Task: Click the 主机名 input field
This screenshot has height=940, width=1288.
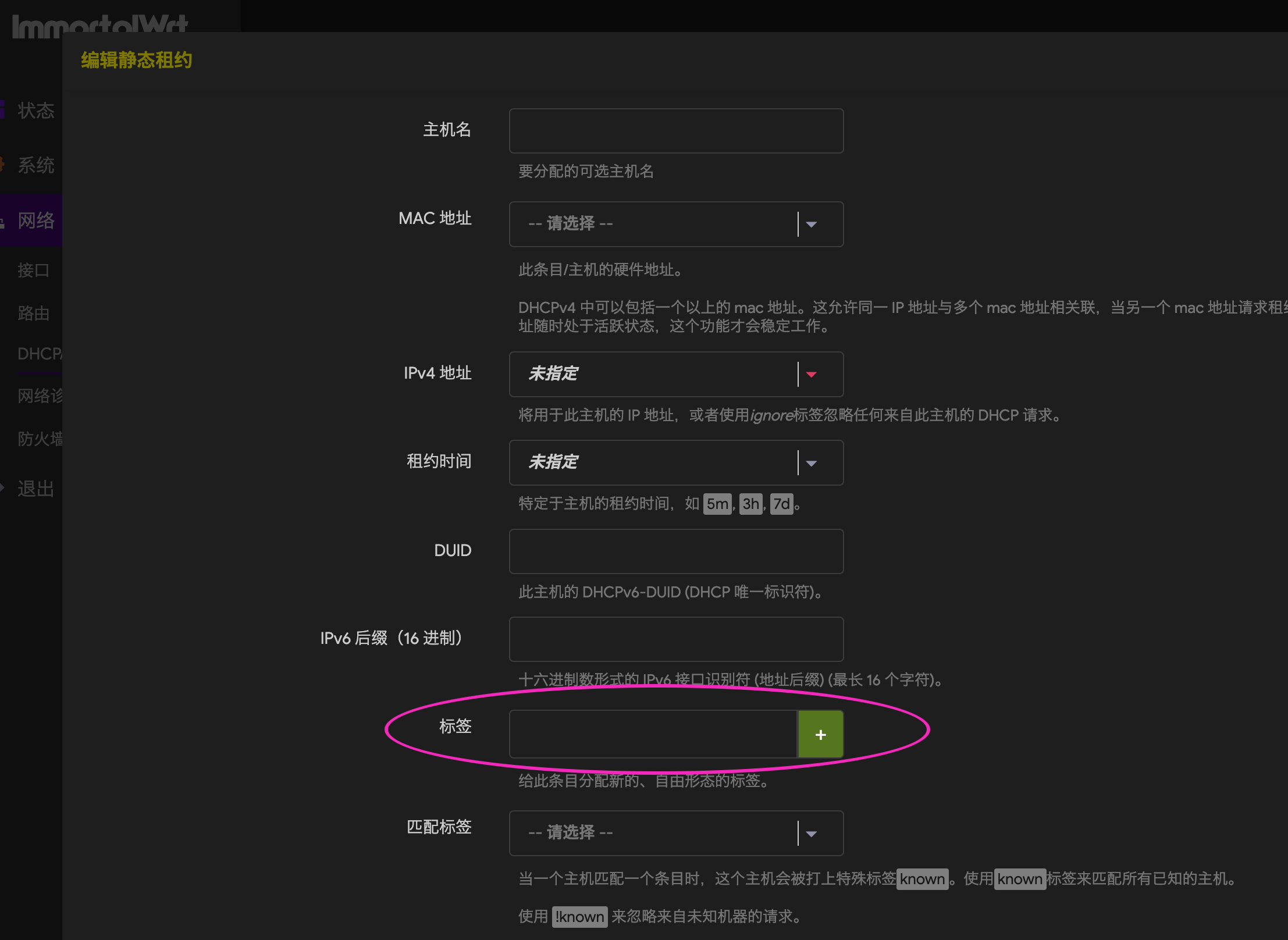Action: pyautogui.click(x=675, y=131)
